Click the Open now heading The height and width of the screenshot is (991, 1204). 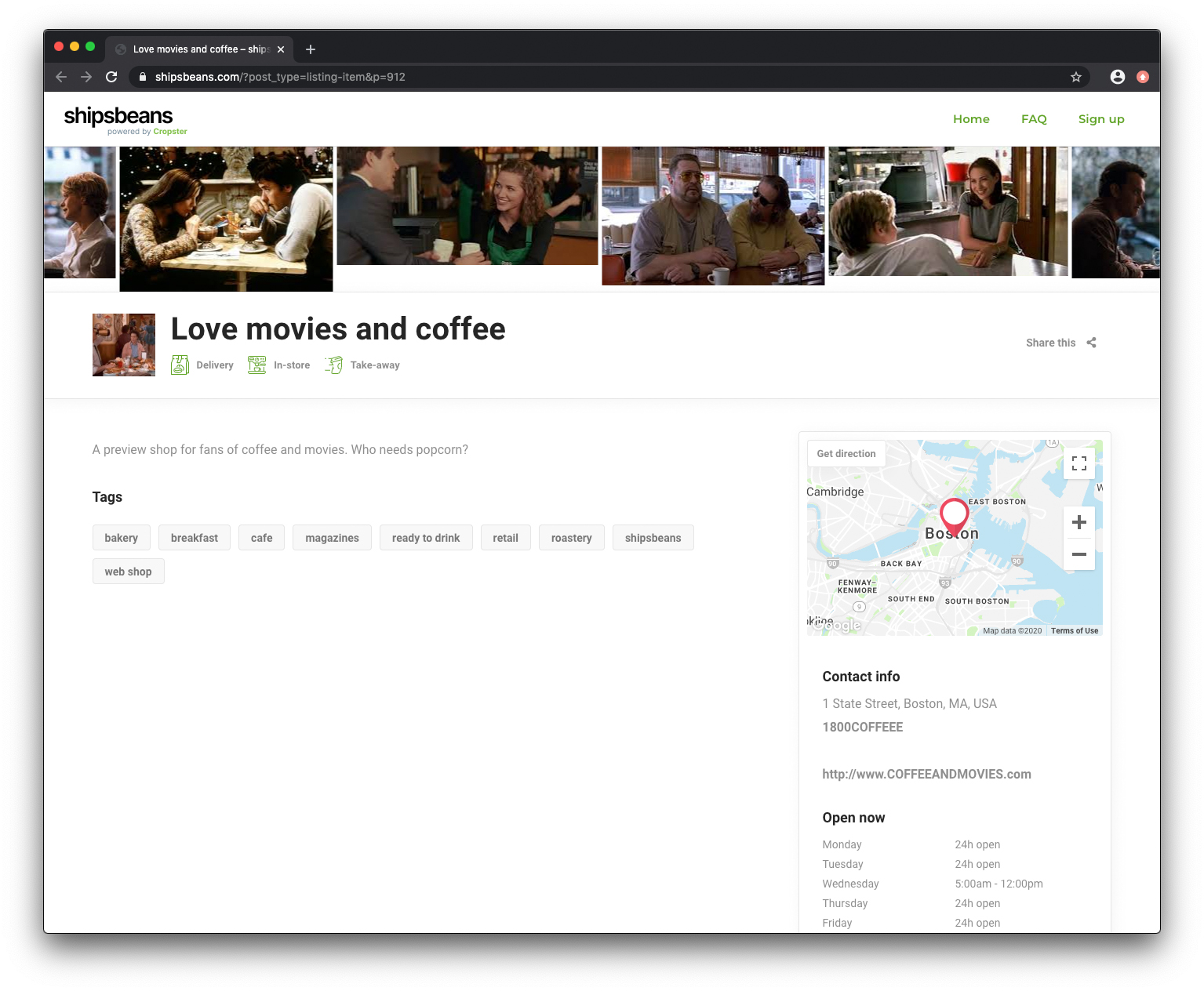(x=853, y=818)
